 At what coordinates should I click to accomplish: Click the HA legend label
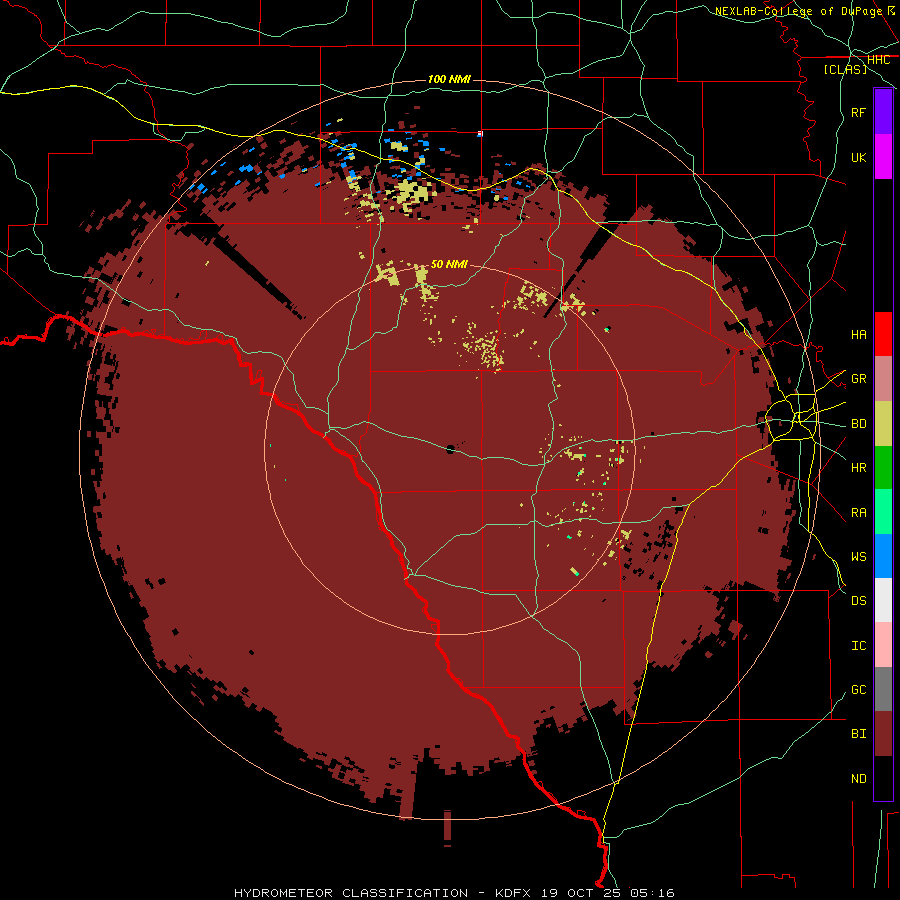coord(858,335)
